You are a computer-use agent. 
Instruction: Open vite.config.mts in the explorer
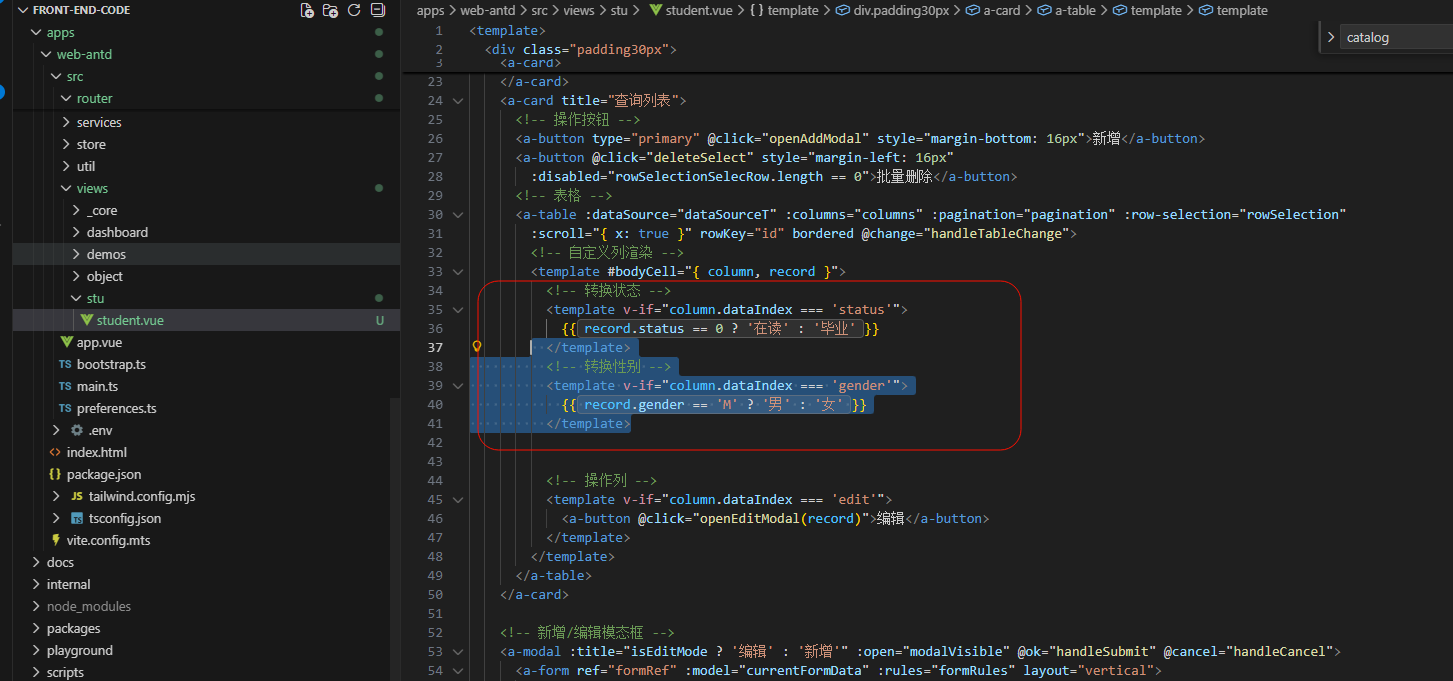coord(108,540)
